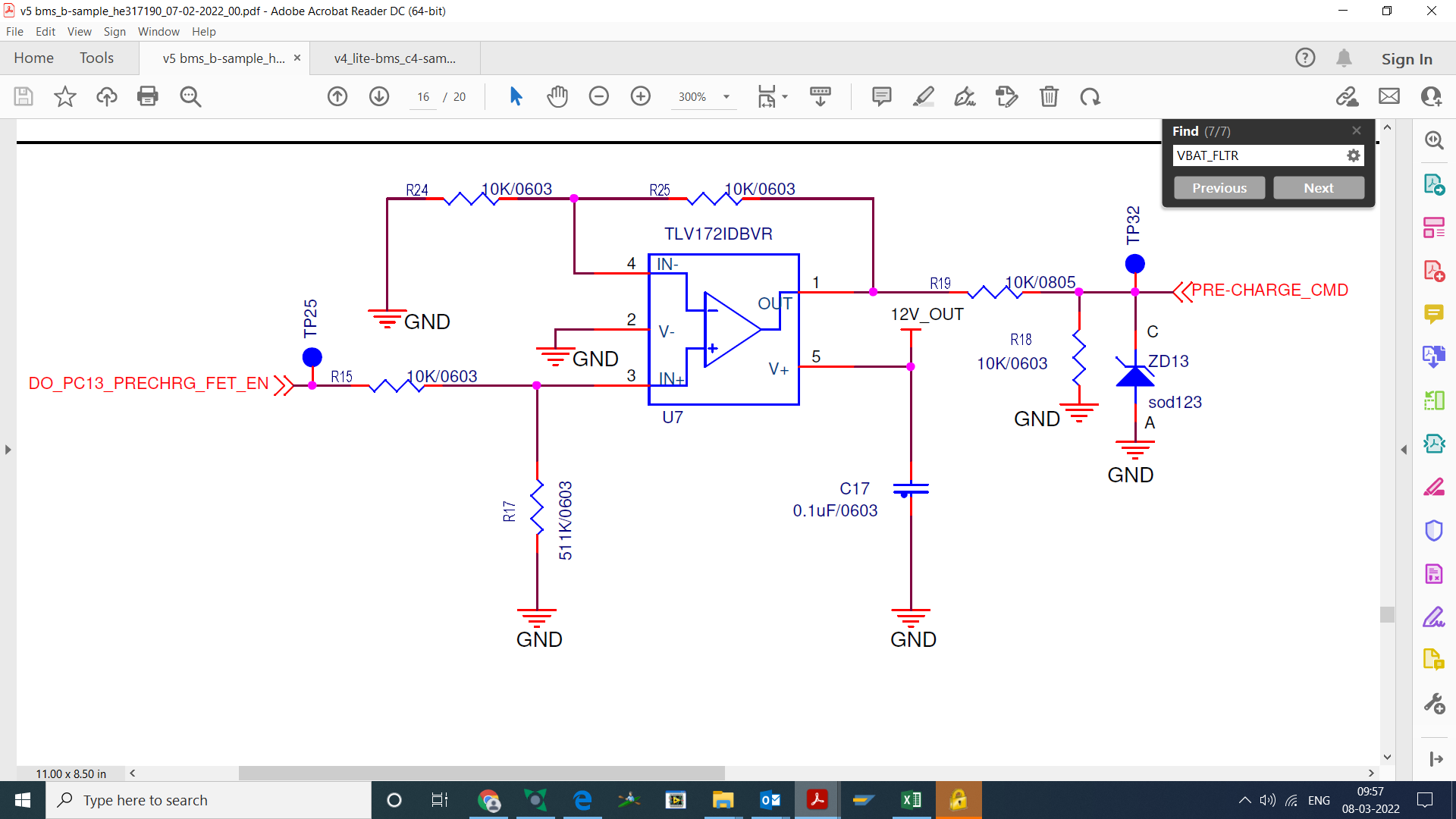Show hidden system tray icons
This screenshot has width=1456, height=819.
pyautogui.click(x=1244, y=800)
